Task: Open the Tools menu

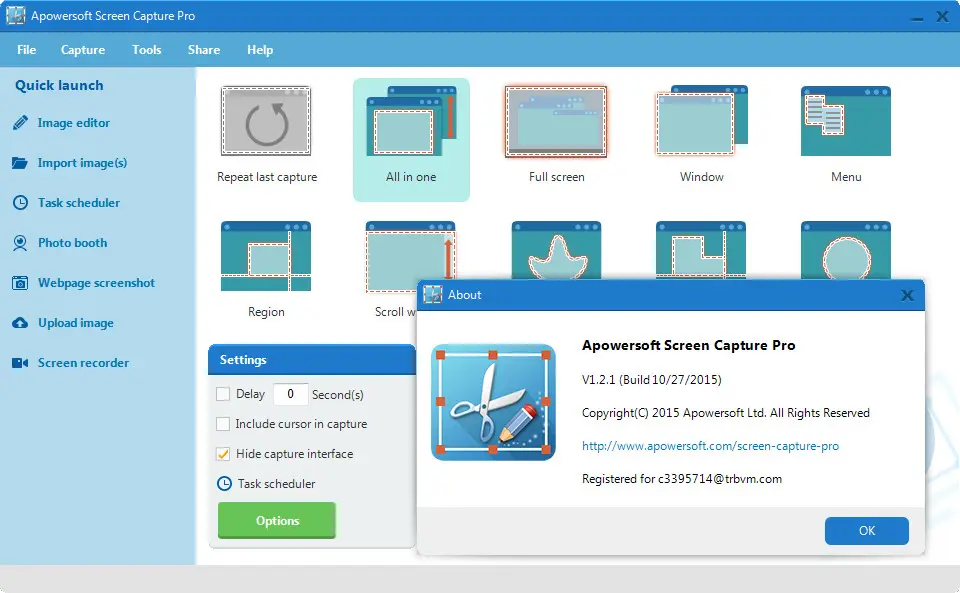Action: [146, 50]
